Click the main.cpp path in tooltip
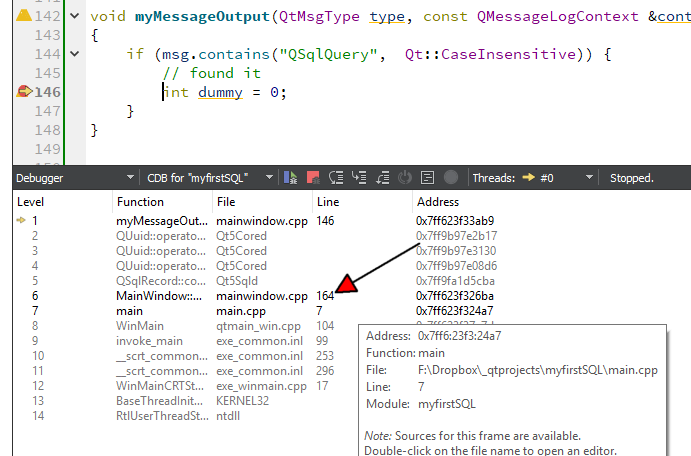The height and width of the screenshot is (456, 691). 538,370
